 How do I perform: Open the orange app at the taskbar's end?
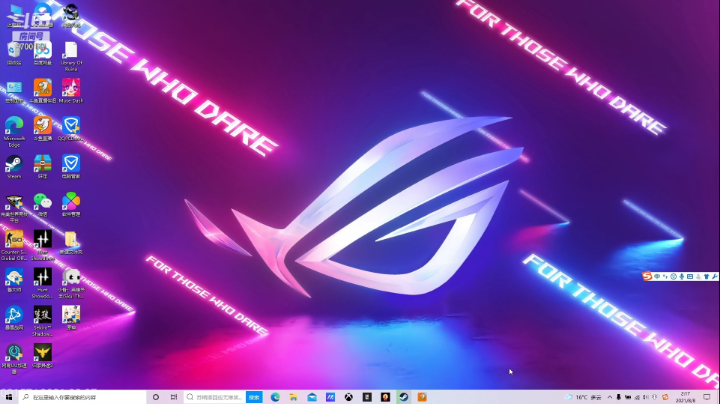tap(422, 397)
